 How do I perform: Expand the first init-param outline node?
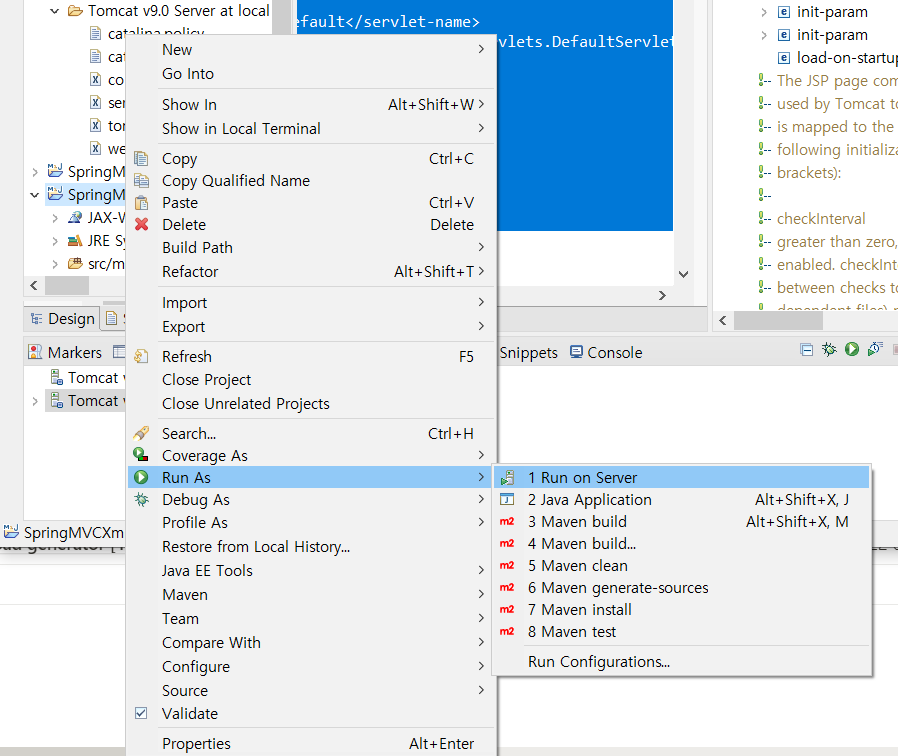coord(764,12)
